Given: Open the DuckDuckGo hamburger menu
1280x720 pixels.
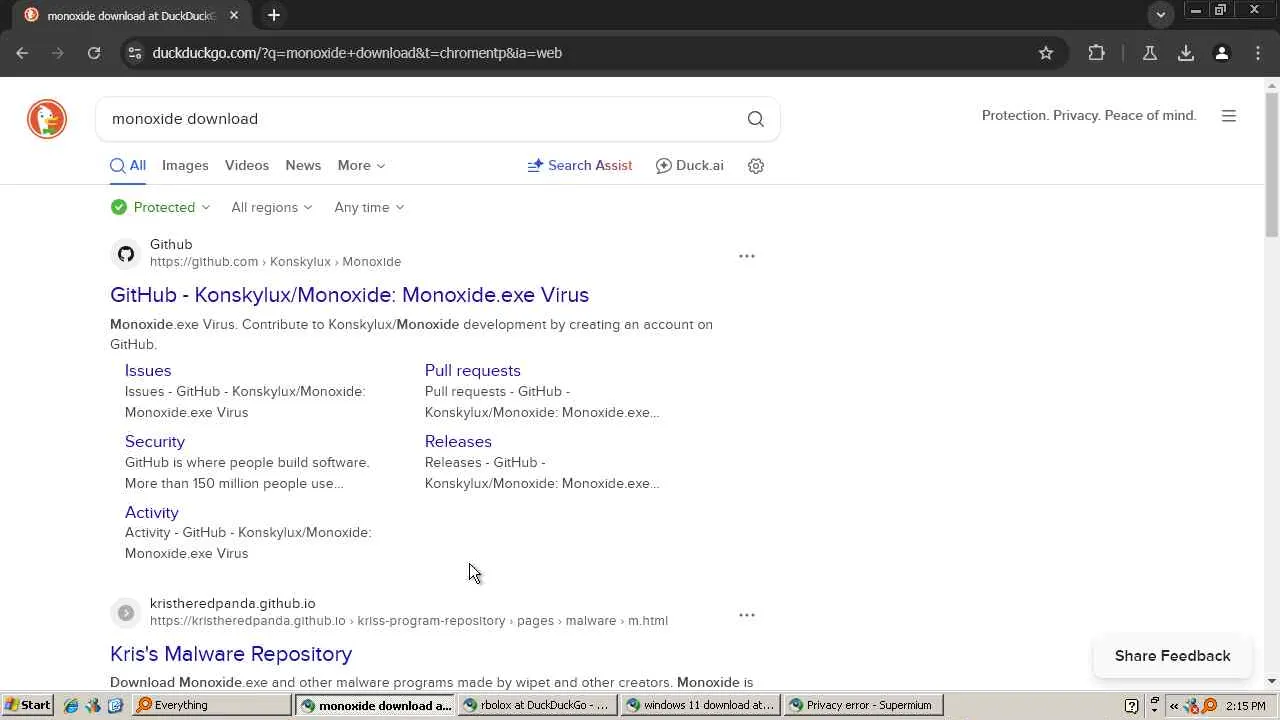Looking at the screenshot, I should point(1229,116).
